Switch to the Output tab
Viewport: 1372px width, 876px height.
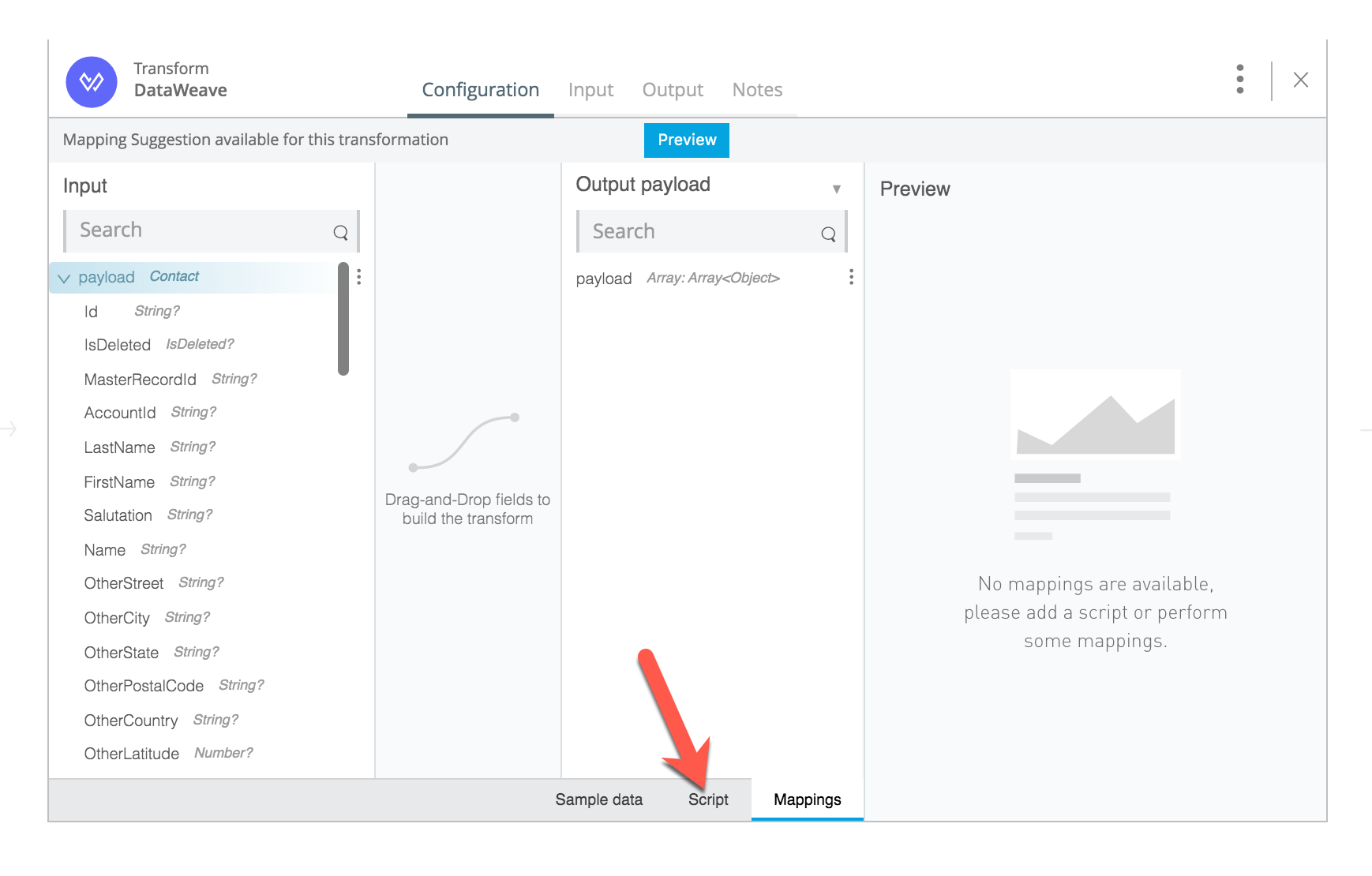(673, 90)
